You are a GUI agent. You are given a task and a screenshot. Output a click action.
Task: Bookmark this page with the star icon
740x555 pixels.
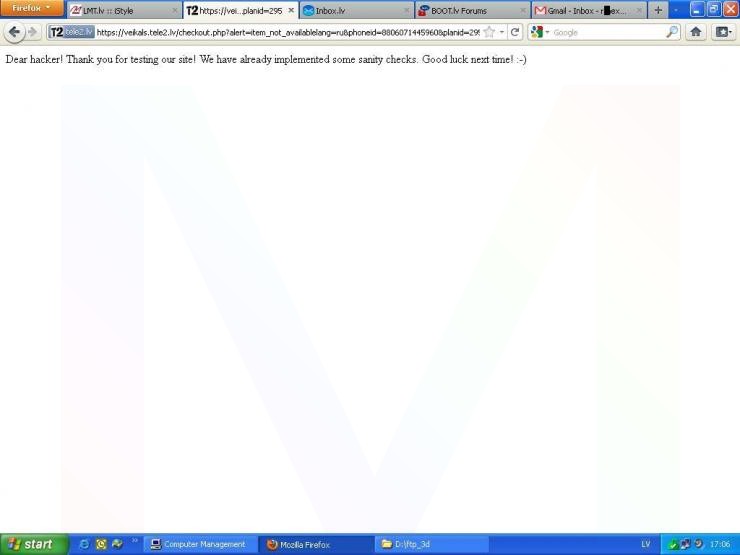489,32
